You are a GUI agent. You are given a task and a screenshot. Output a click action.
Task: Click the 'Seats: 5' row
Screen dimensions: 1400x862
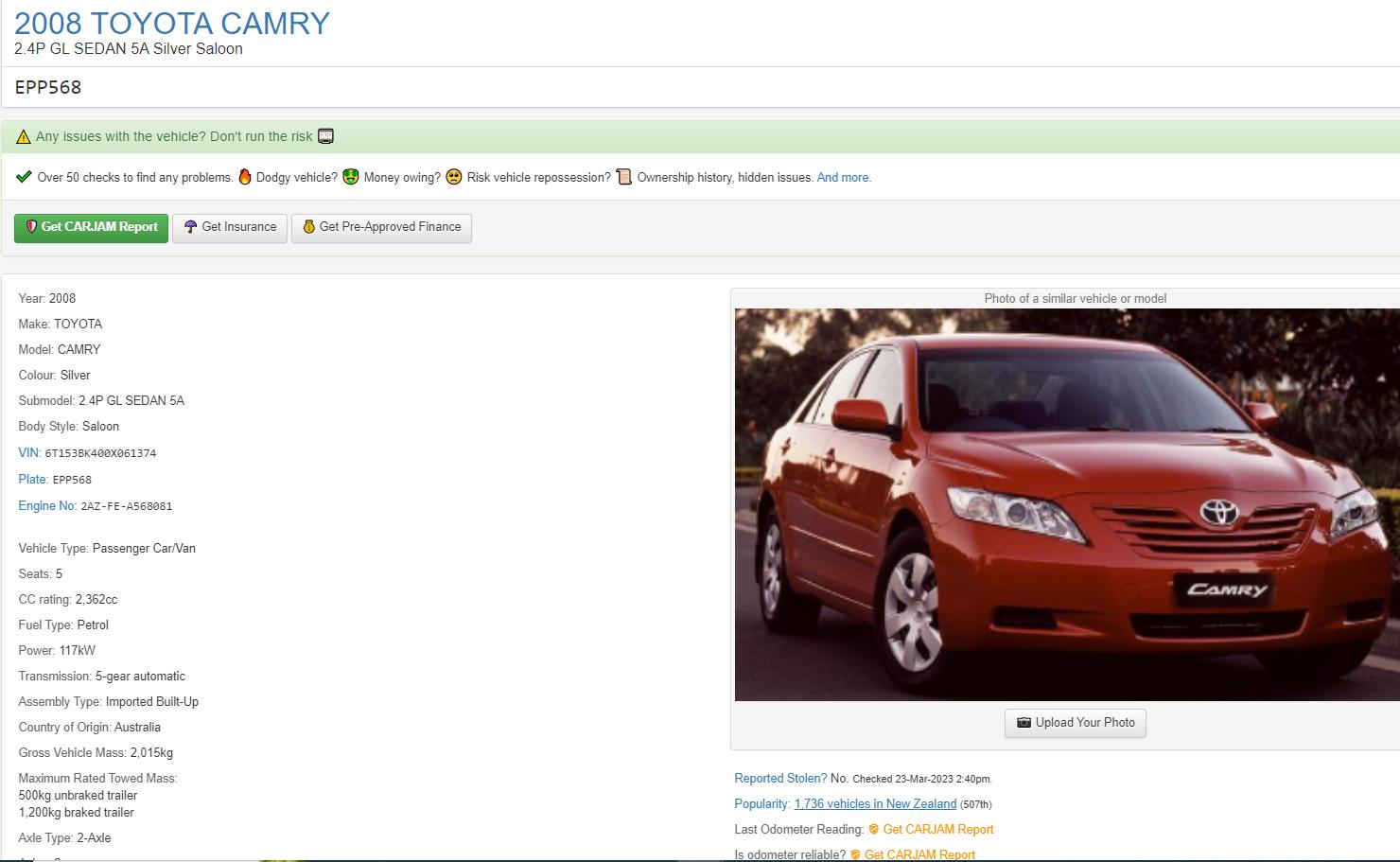pos(41,573)
